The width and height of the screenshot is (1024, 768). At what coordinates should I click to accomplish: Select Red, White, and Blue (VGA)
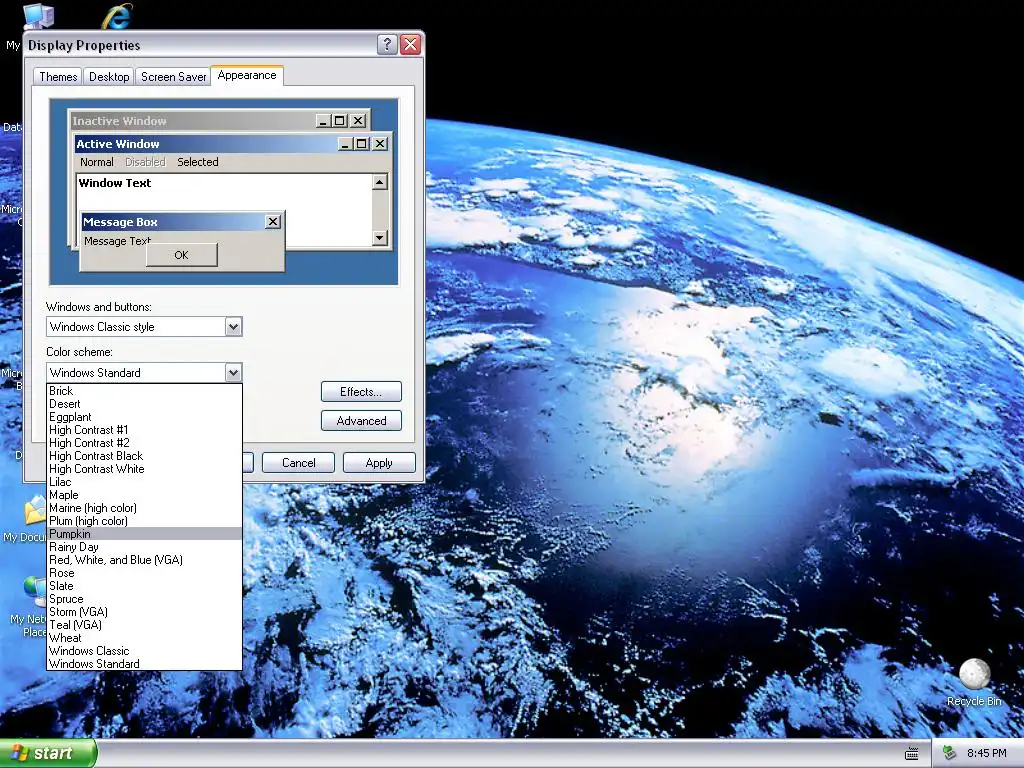(144, 560)
